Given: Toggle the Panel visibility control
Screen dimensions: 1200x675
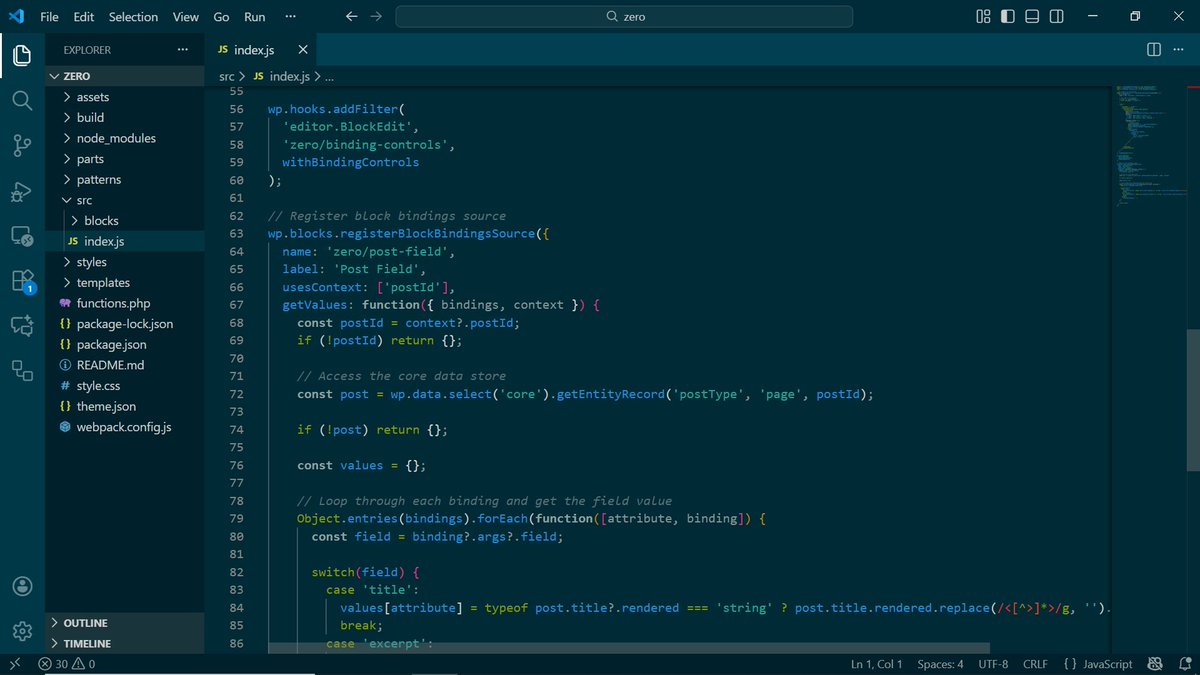Looking at the screenshot, I should click(x=1031, y=16).
